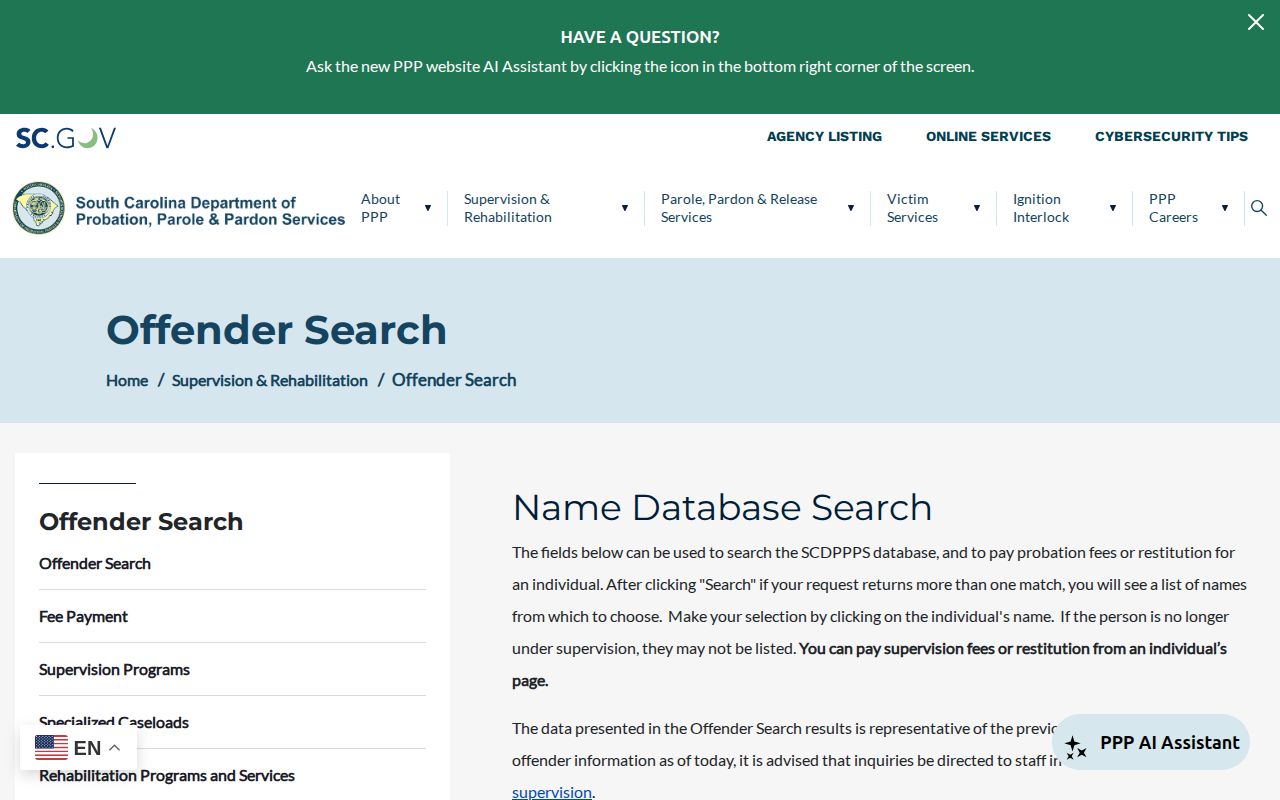This screenshot has height=800, width=1280.
Task: Open the PPP AI Assistant sparkle button
Action: [x=1151, y=742]
